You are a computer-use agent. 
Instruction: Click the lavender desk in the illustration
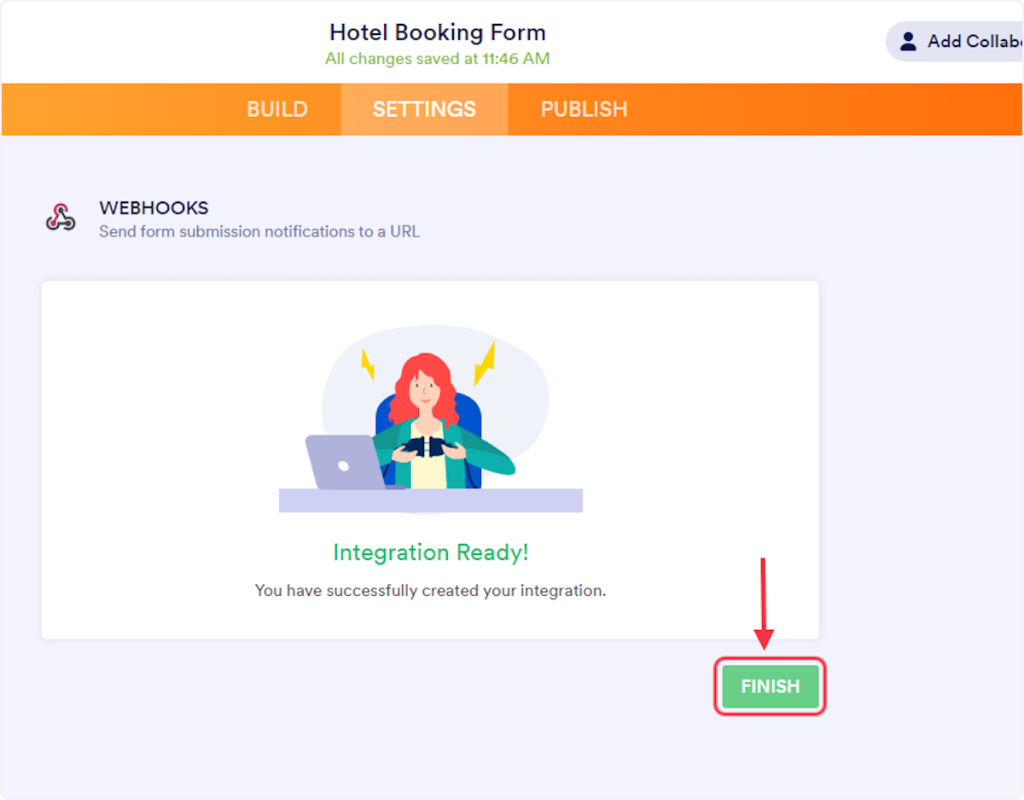coord(430,500)
